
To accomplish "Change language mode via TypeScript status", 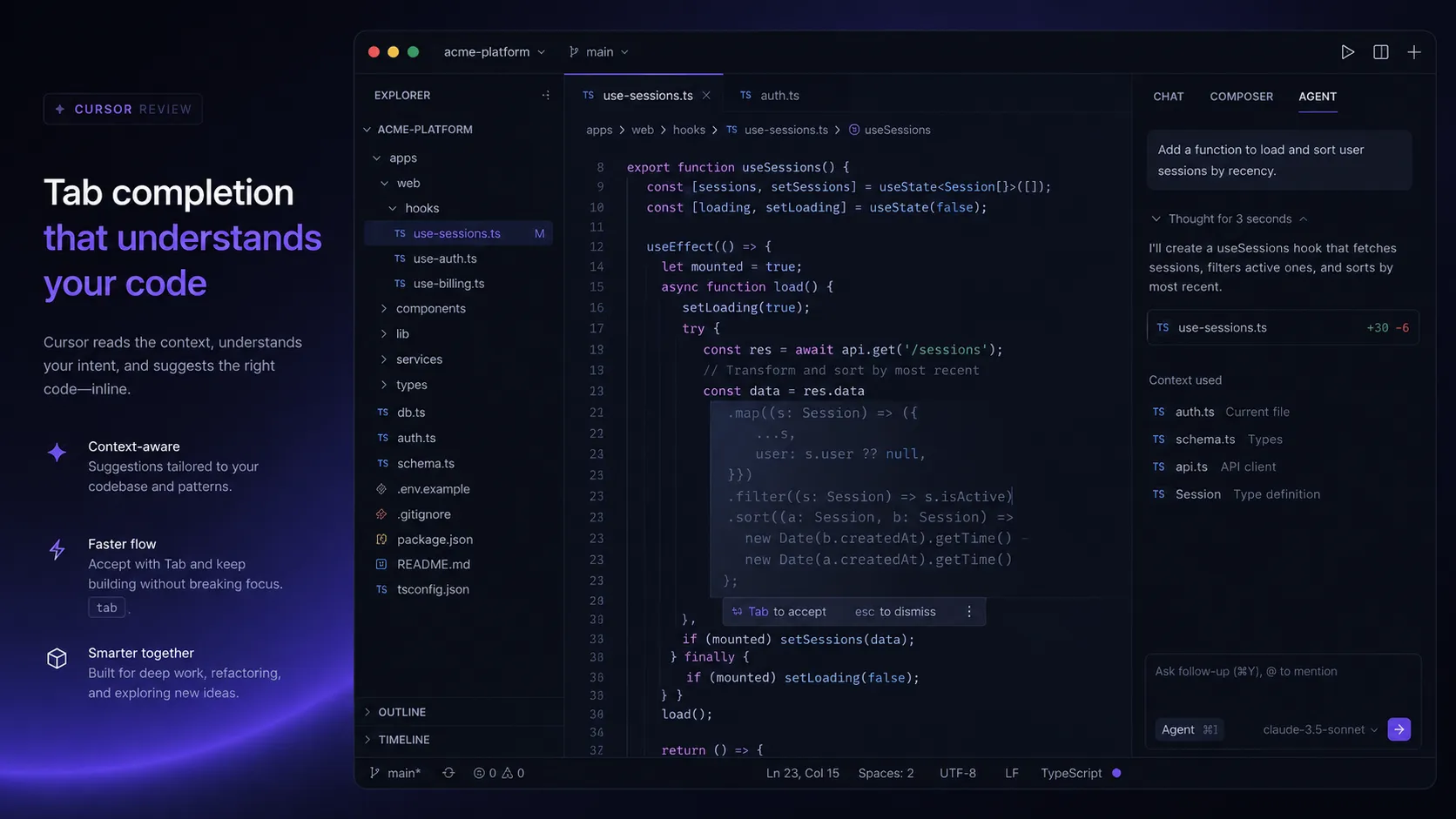I will pyautogui.click(x=1071, y=773).
